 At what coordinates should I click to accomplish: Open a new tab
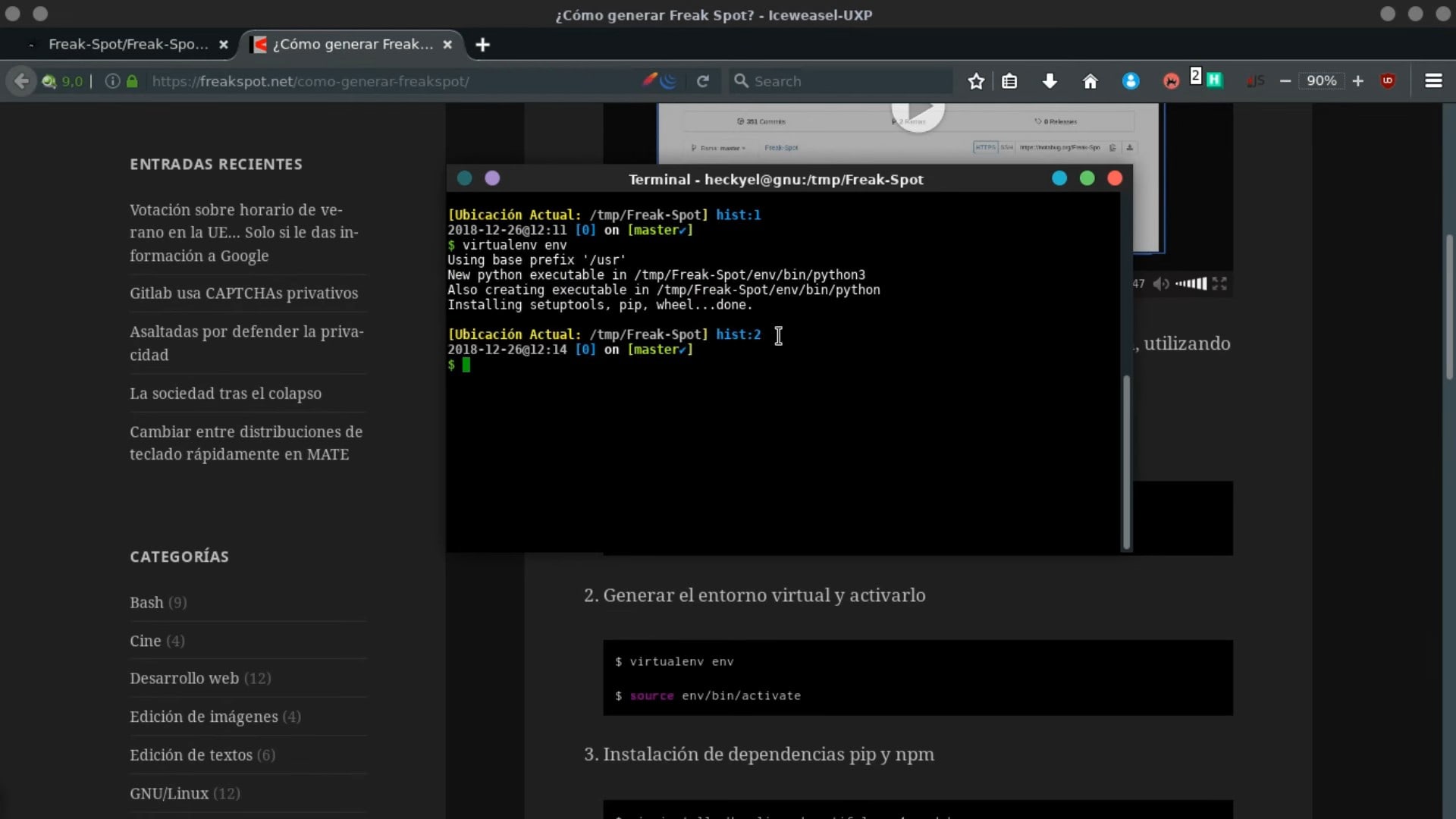pos(482,45)
